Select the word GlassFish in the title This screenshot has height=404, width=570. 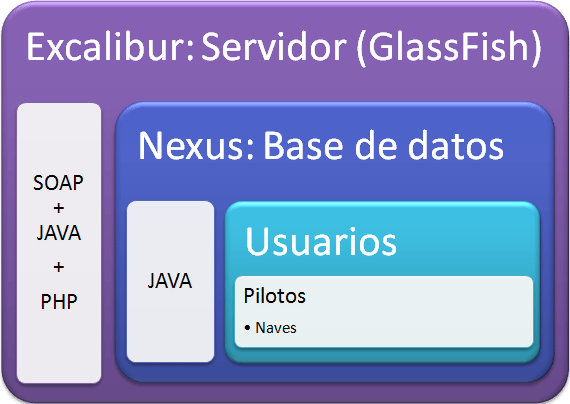448,47
